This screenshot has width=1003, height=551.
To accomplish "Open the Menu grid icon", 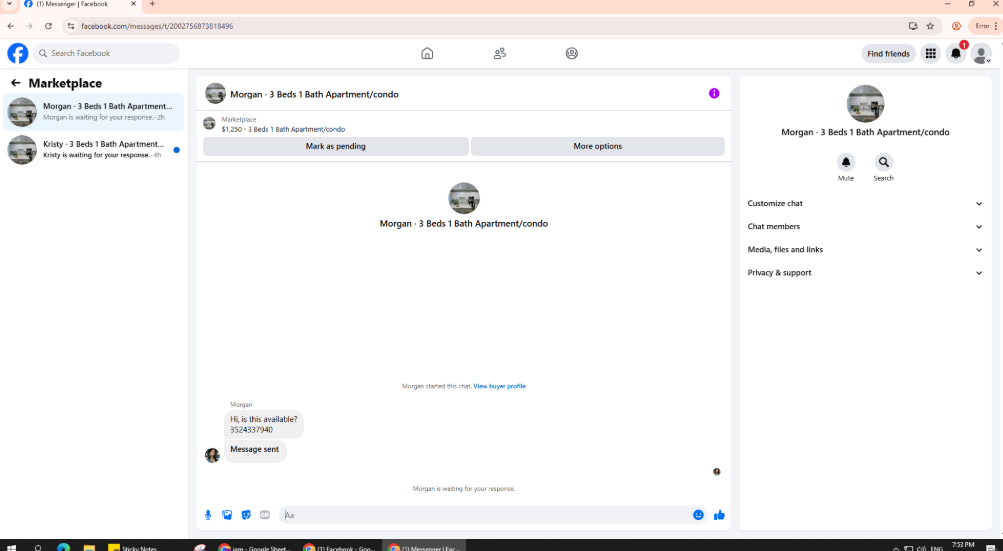I will (x=931, y=54).
